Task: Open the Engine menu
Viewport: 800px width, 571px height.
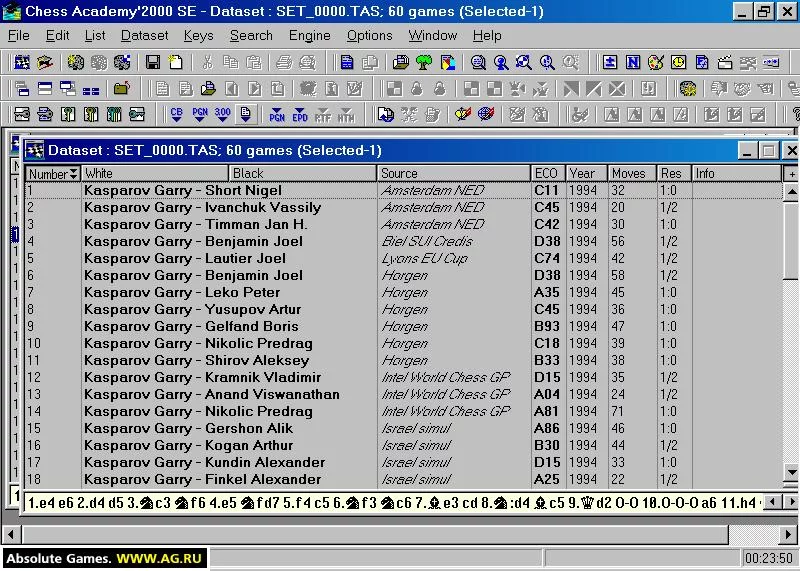Action: [310, 35]
